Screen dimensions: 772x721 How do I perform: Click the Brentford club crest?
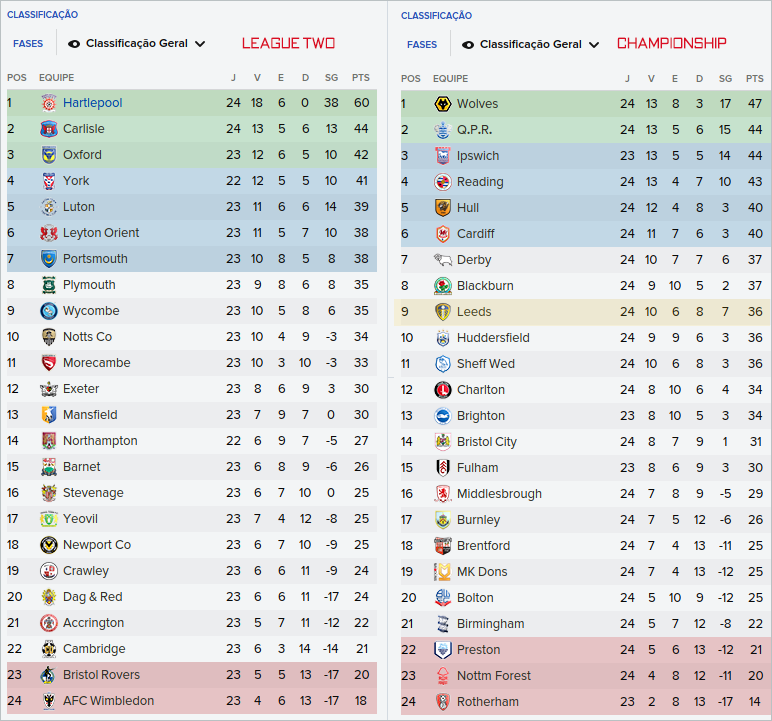[443, 546]
